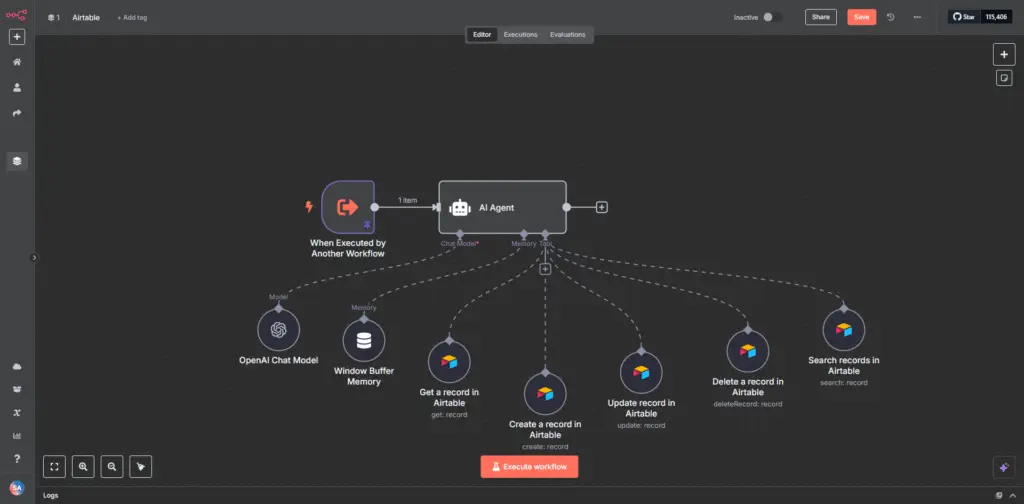Open the templates icon below the cloud
1024x504 pixels.
coord(17,390)
